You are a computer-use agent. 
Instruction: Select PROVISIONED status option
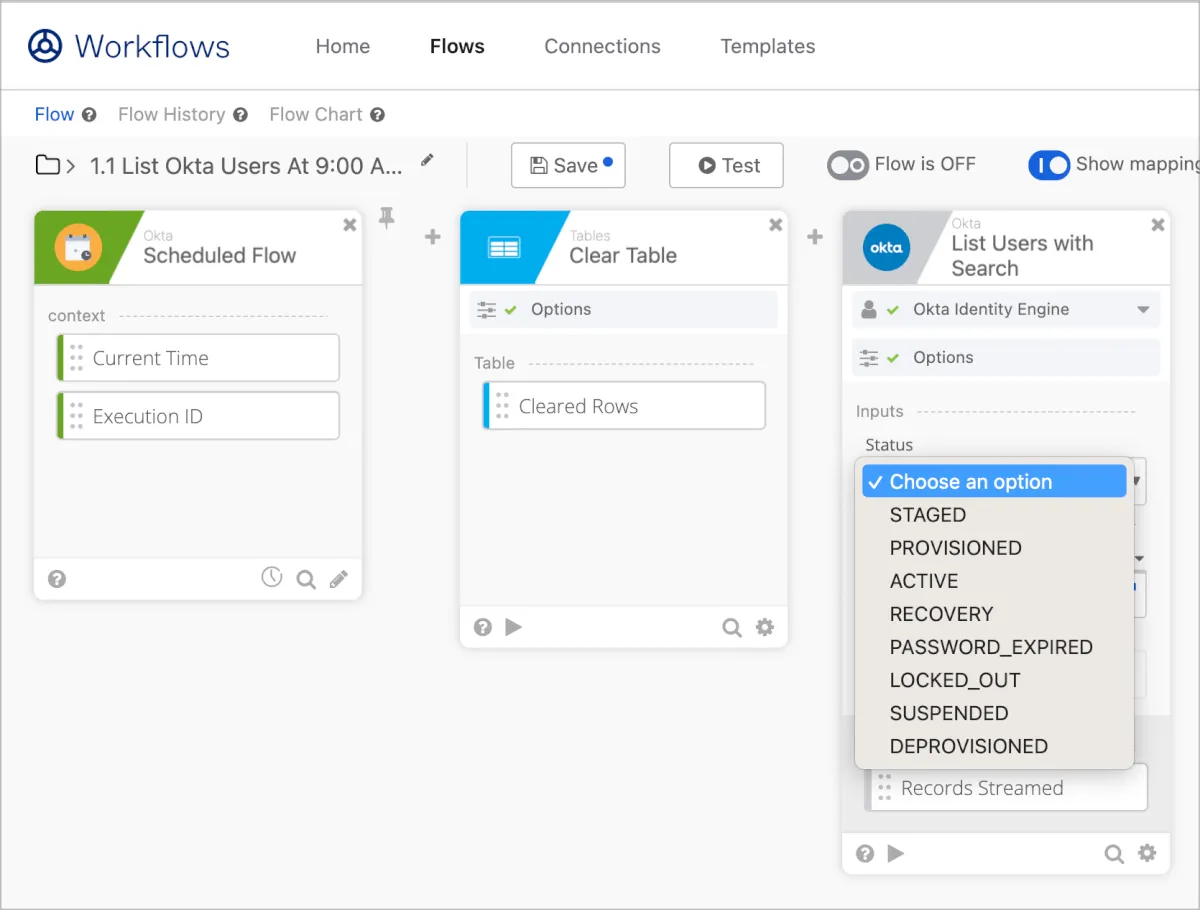click(x=994, y=548)
